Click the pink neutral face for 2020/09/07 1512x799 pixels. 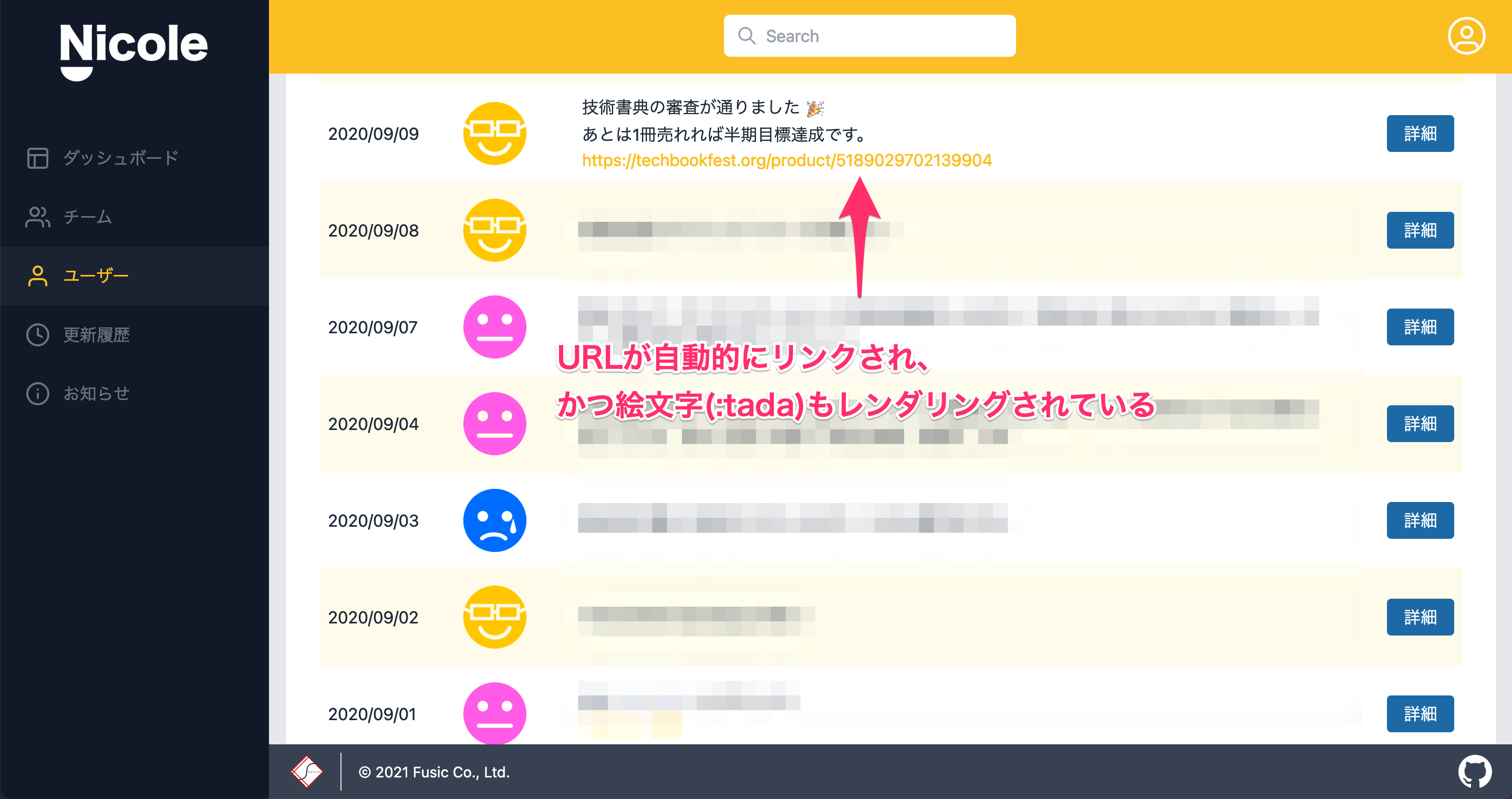click(x=494, y=327)
